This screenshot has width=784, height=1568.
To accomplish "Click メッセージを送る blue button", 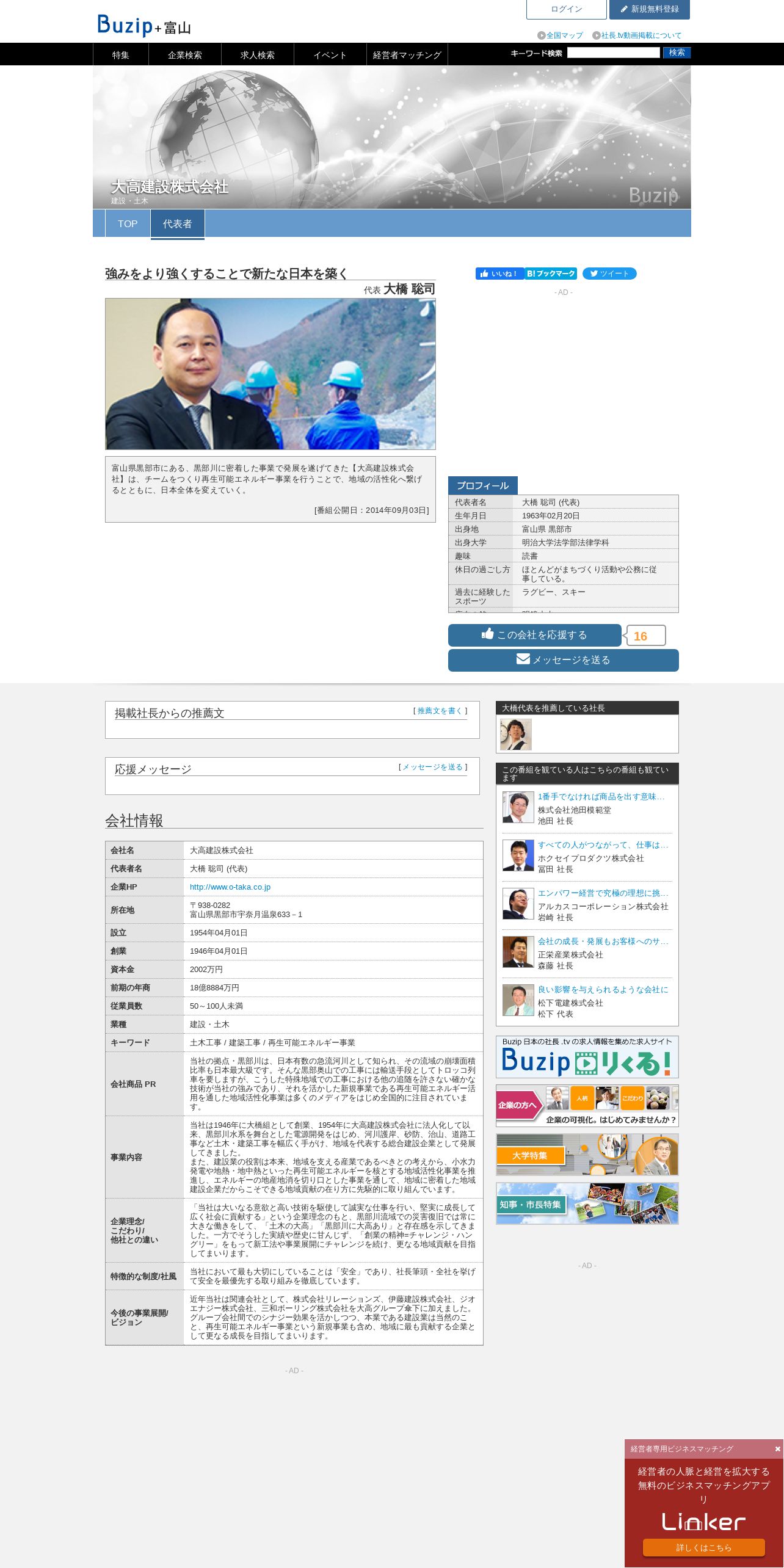I will (x=563, y=660).
